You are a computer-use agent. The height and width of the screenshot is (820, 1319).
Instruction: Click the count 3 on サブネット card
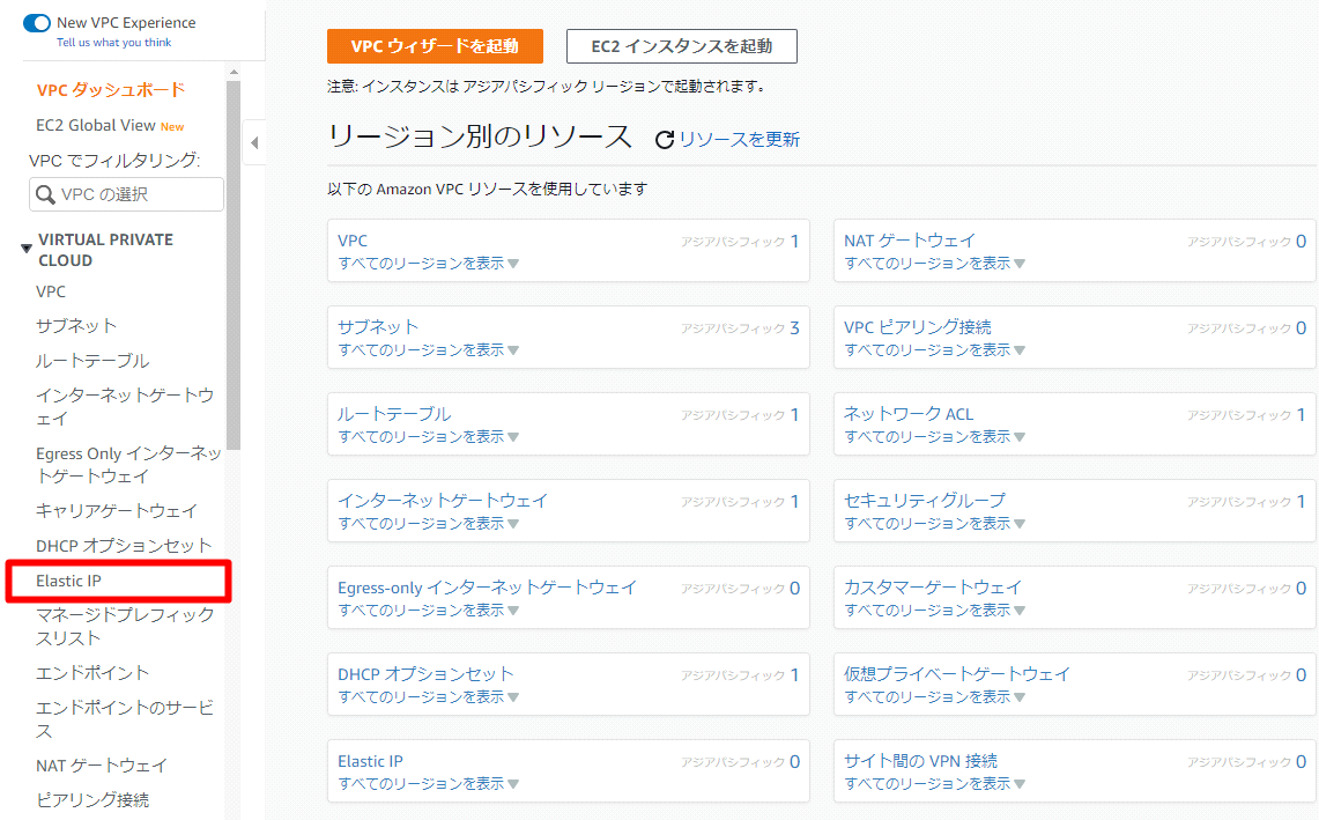(795, 328)
